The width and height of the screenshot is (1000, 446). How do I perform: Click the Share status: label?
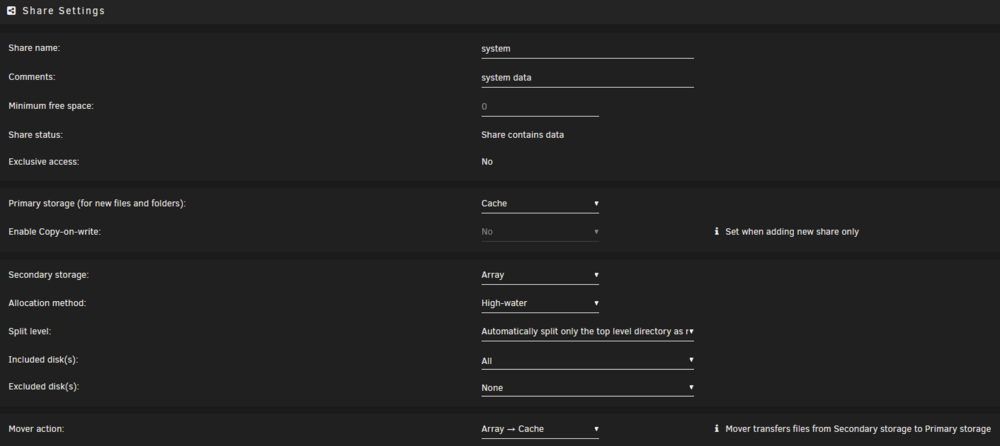click(x=36, y=135)
